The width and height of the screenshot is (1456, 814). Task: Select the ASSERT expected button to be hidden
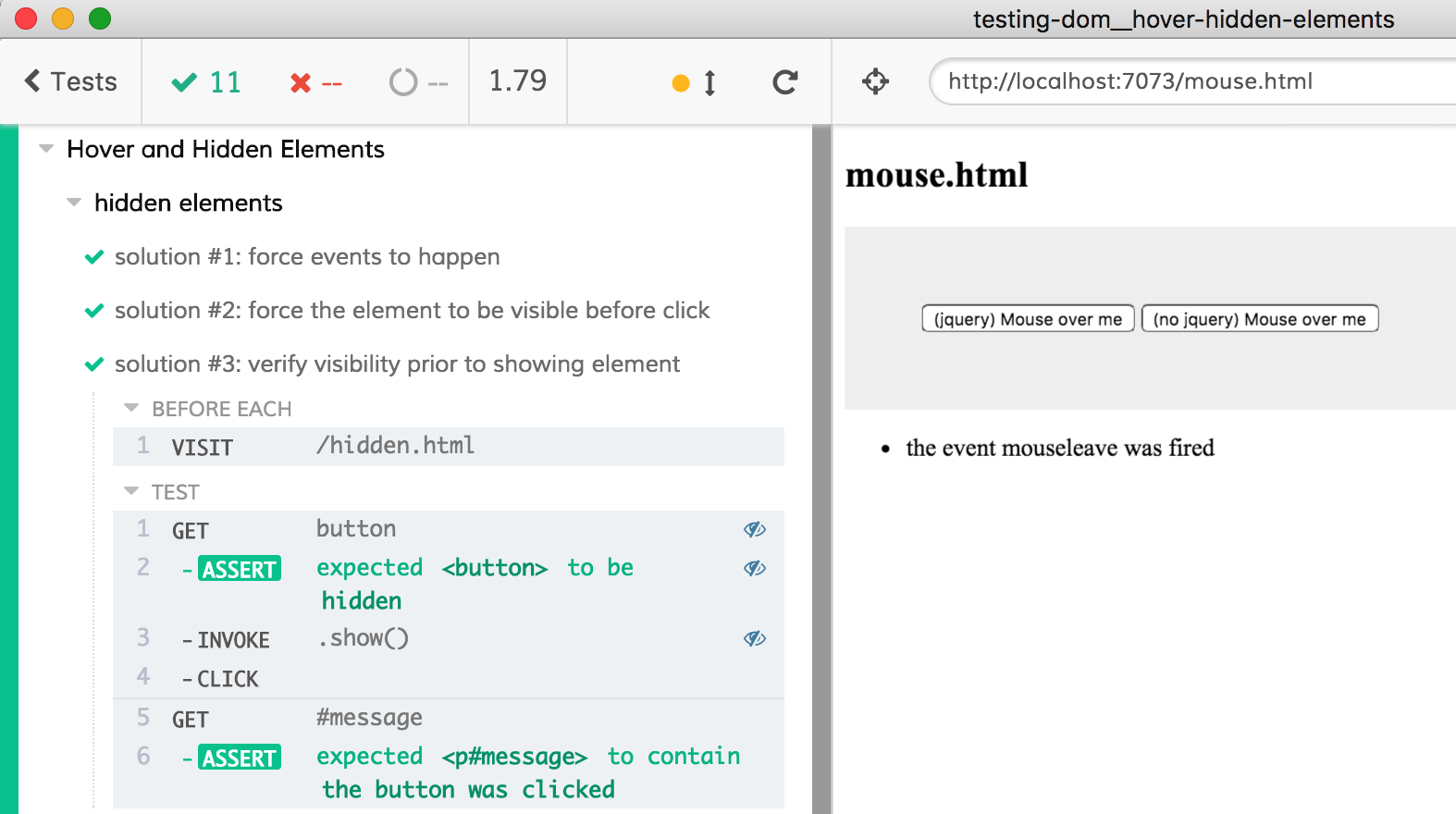point(449,585)
